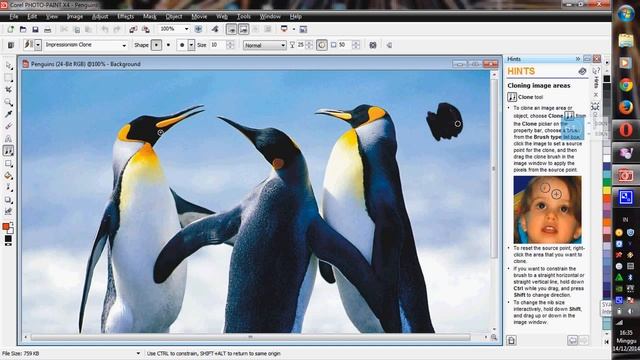The height and width of the screenshot is (360, 640).
Task: Click the canvas horizontal scrollbar
Action: (250, 338)
